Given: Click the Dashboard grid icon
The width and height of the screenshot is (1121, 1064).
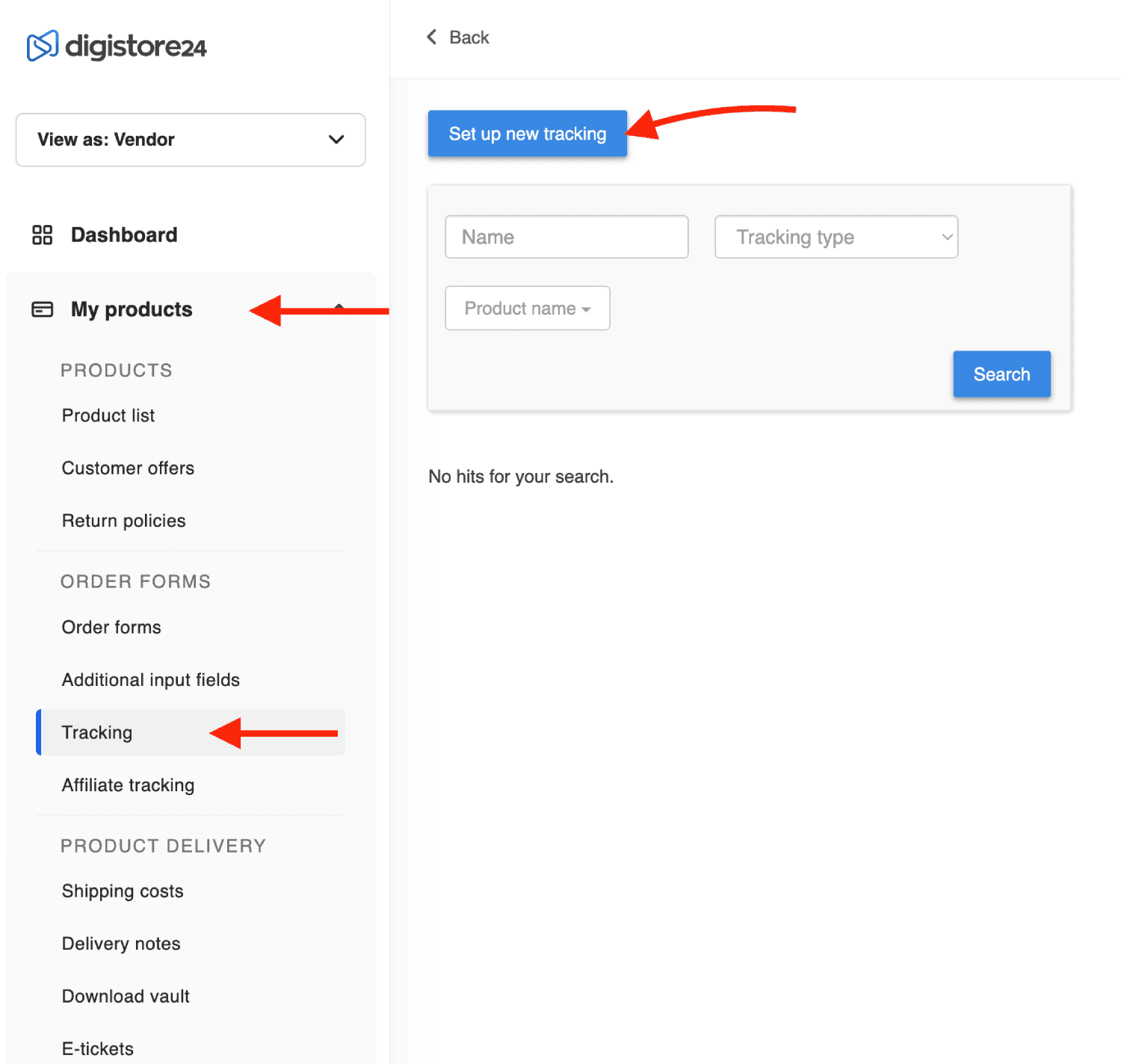Looking at the screenshot, I should click(43, 235).
